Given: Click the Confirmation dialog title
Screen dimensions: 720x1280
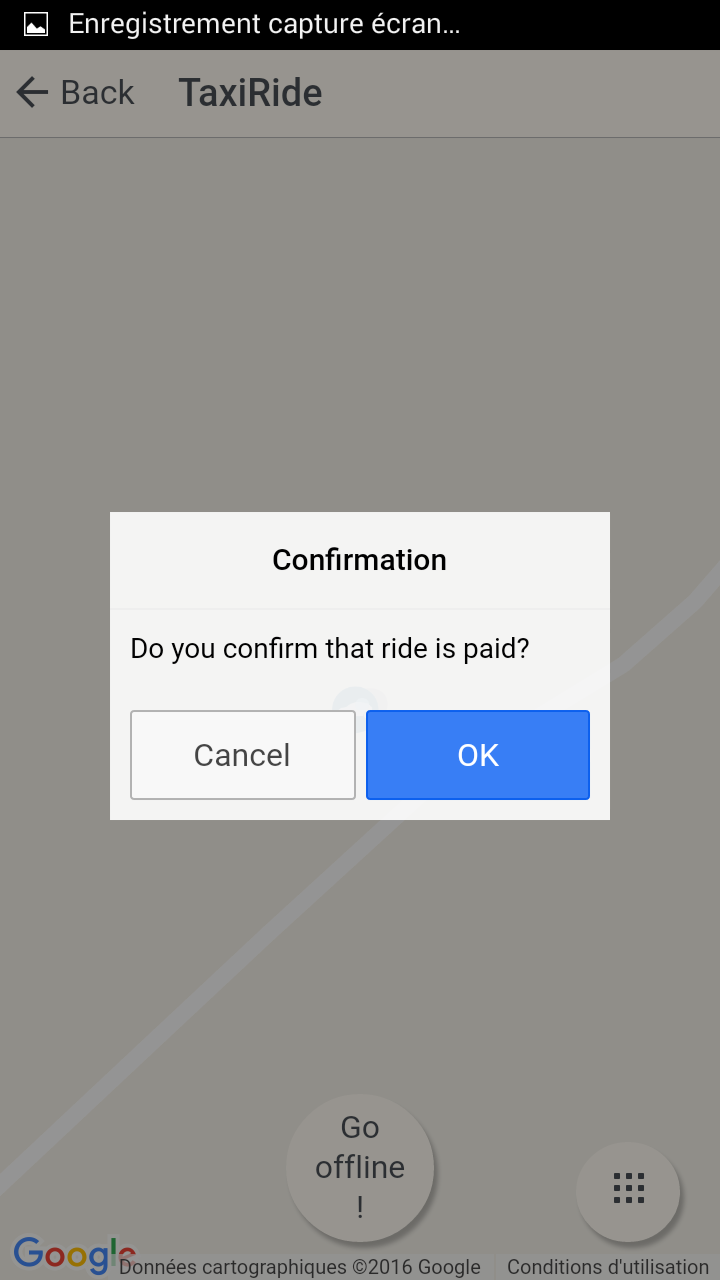Looking at the screenshot, I should 359,560.
